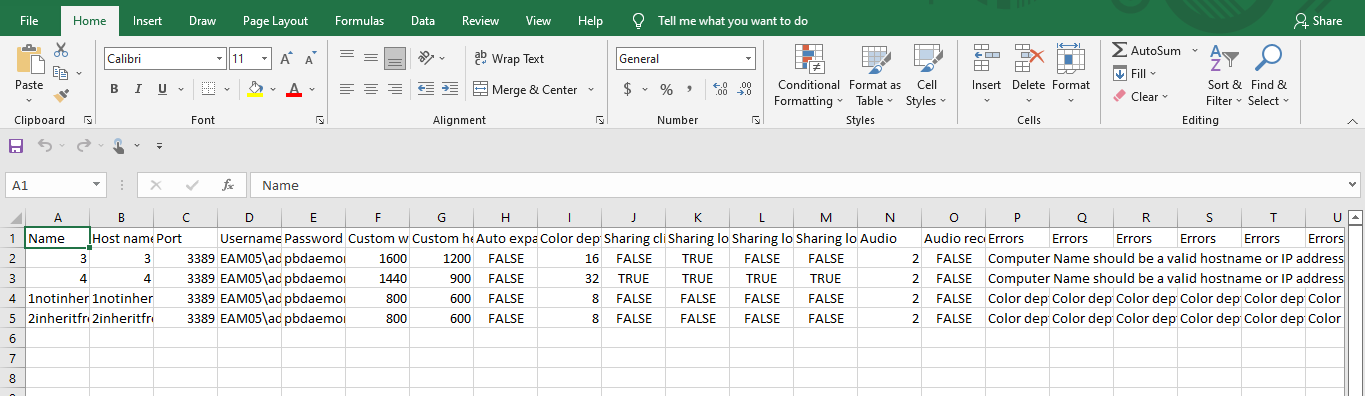The height and width of the screenshot is (396, 1365).
Task: Click Increase Font Size icon
Action: (x=287, y=59)
